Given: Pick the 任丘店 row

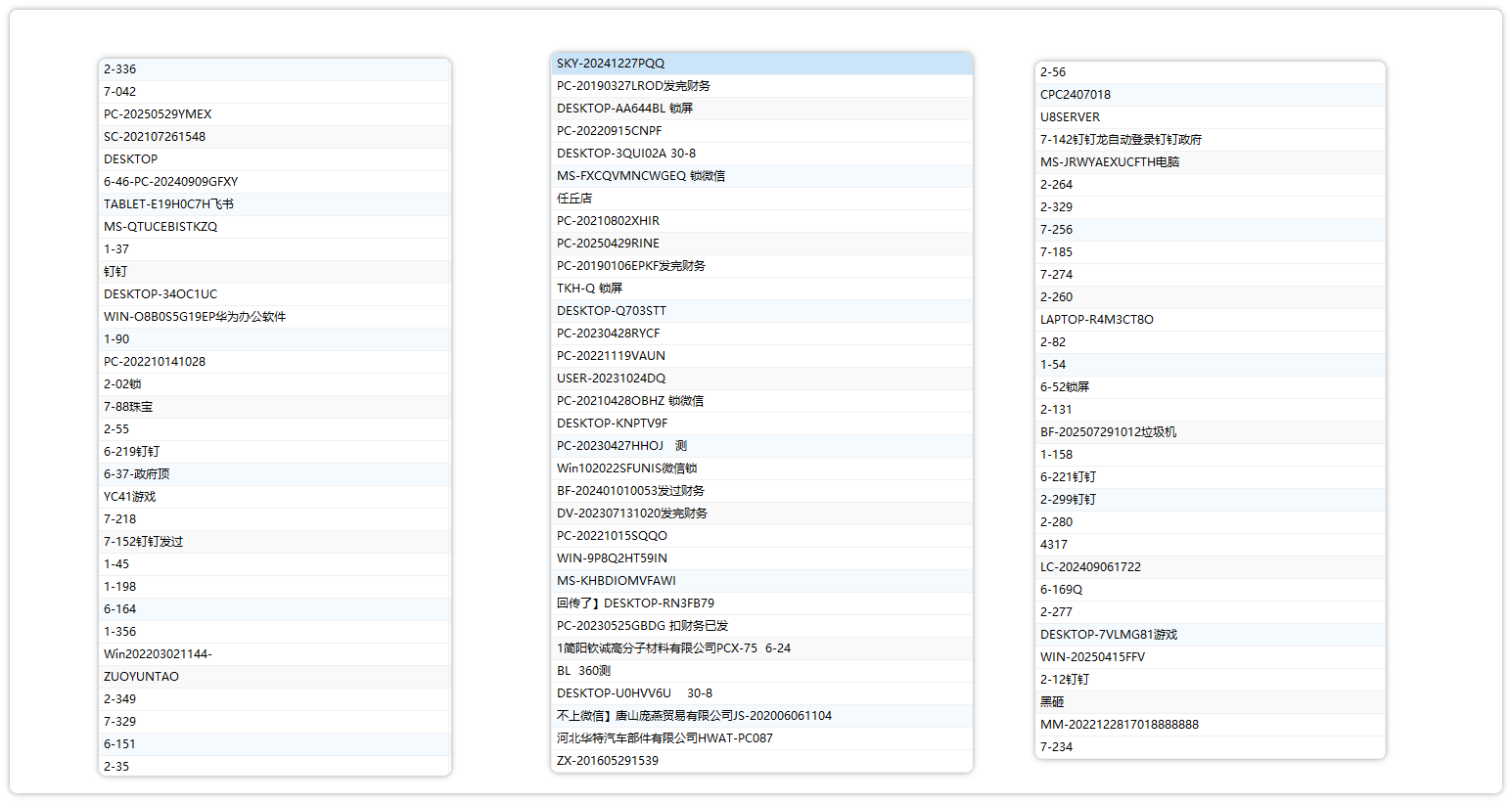Looking at the screenshot, I should coord(574,199).
